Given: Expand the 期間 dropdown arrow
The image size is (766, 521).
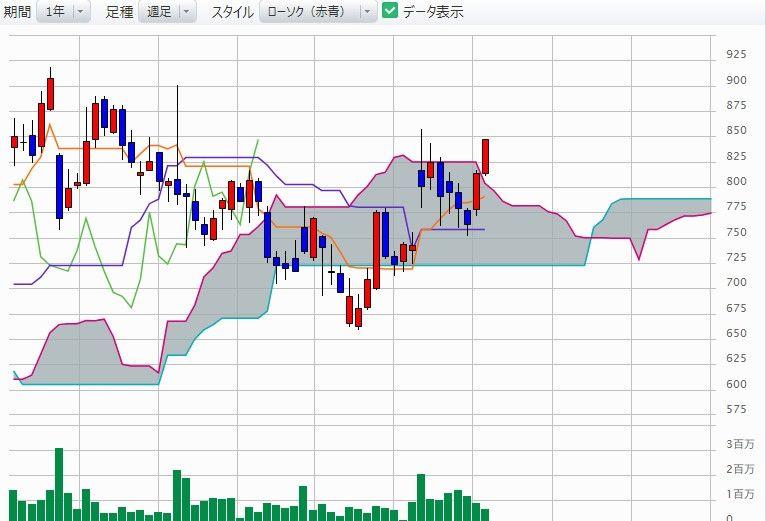Looking at the screenshot, I should coord(82,11).
